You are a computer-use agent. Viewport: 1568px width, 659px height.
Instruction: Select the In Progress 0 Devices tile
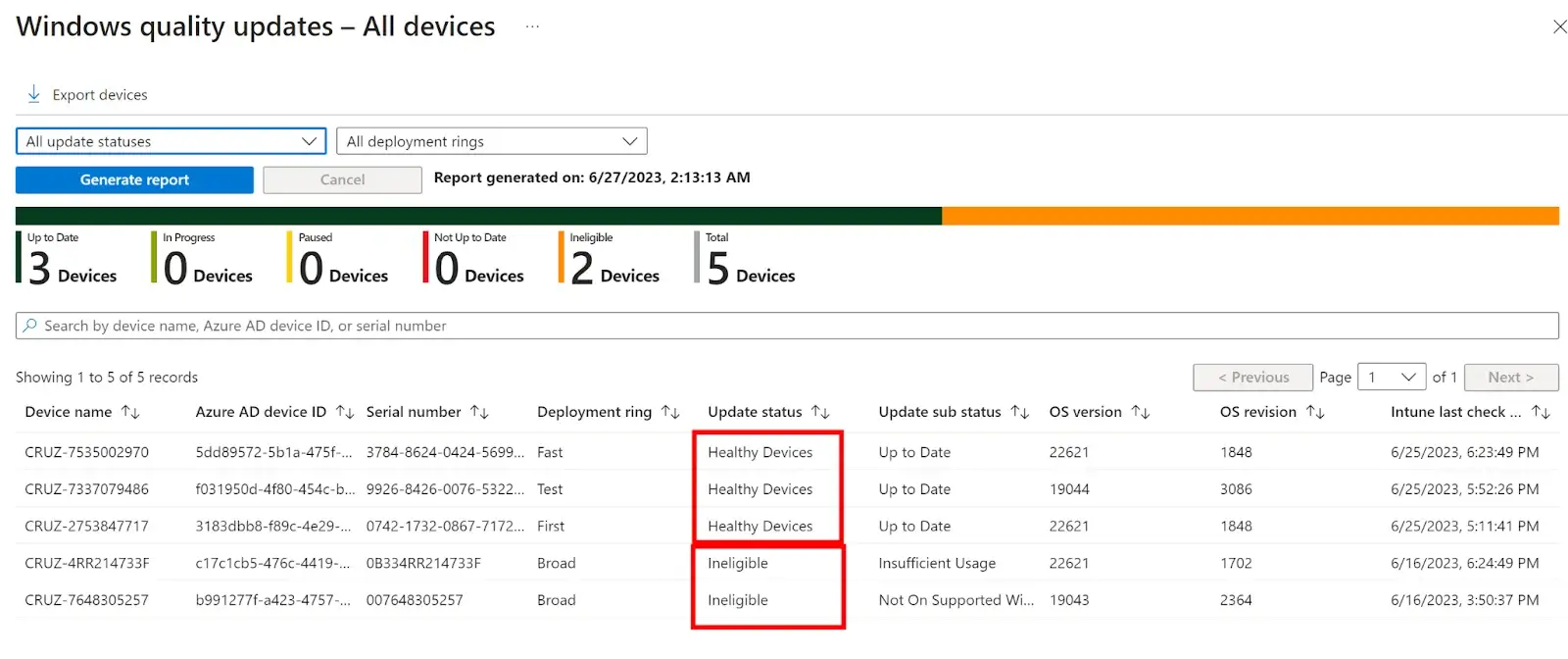click(203, 258)
